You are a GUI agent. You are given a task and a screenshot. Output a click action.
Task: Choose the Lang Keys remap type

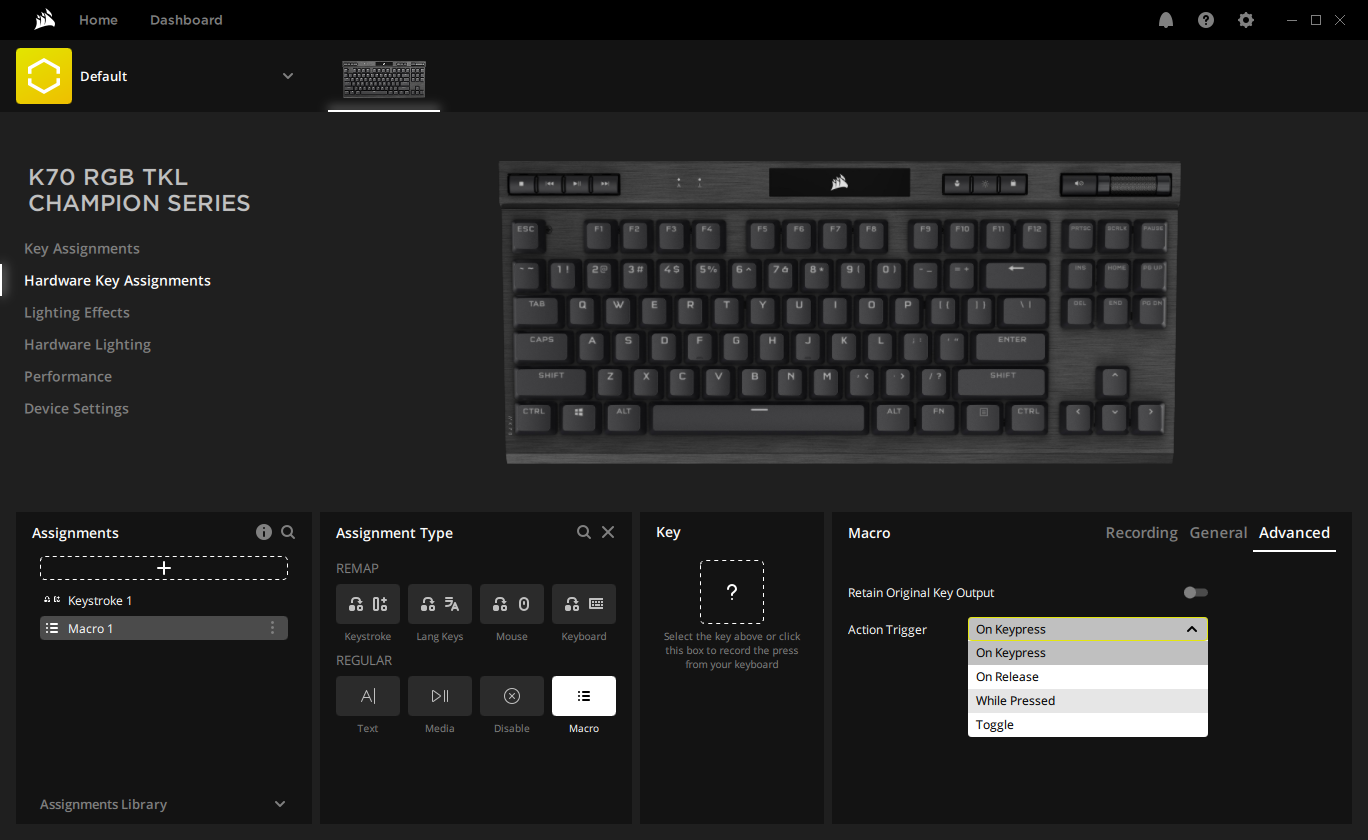click(x=440, y=604)
